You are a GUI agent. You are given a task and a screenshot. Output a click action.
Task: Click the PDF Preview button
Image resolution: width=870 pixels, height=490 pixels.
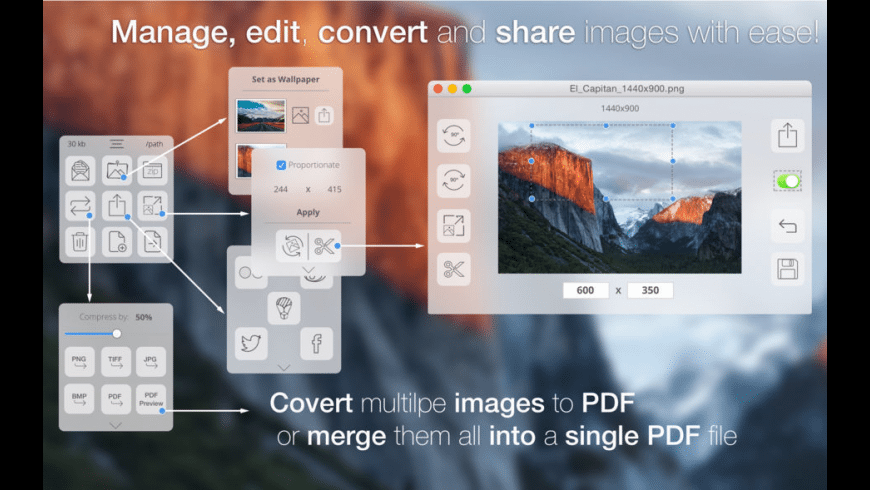[151, 399]
